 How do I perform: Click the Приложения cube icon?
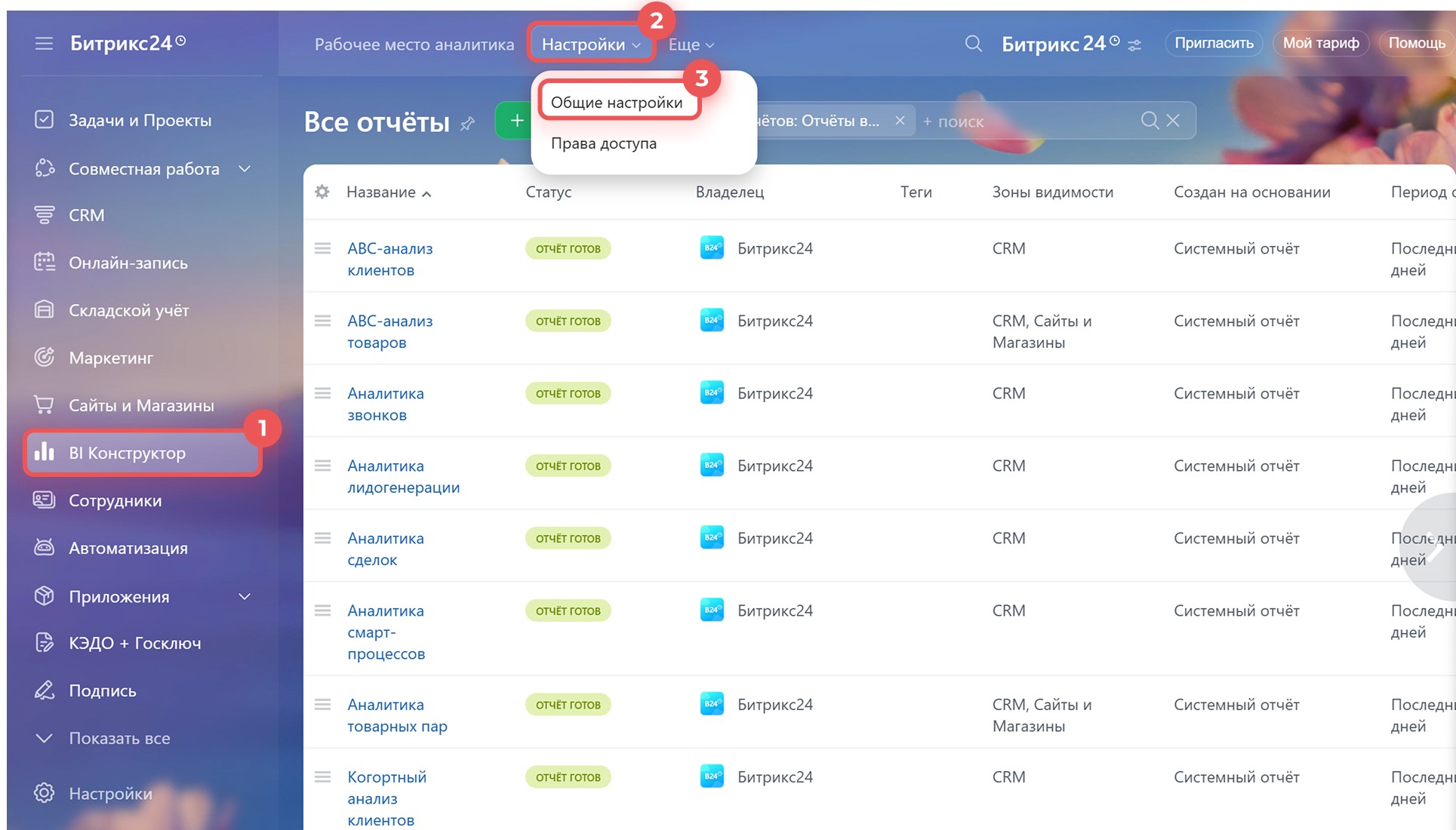[44, 596]
